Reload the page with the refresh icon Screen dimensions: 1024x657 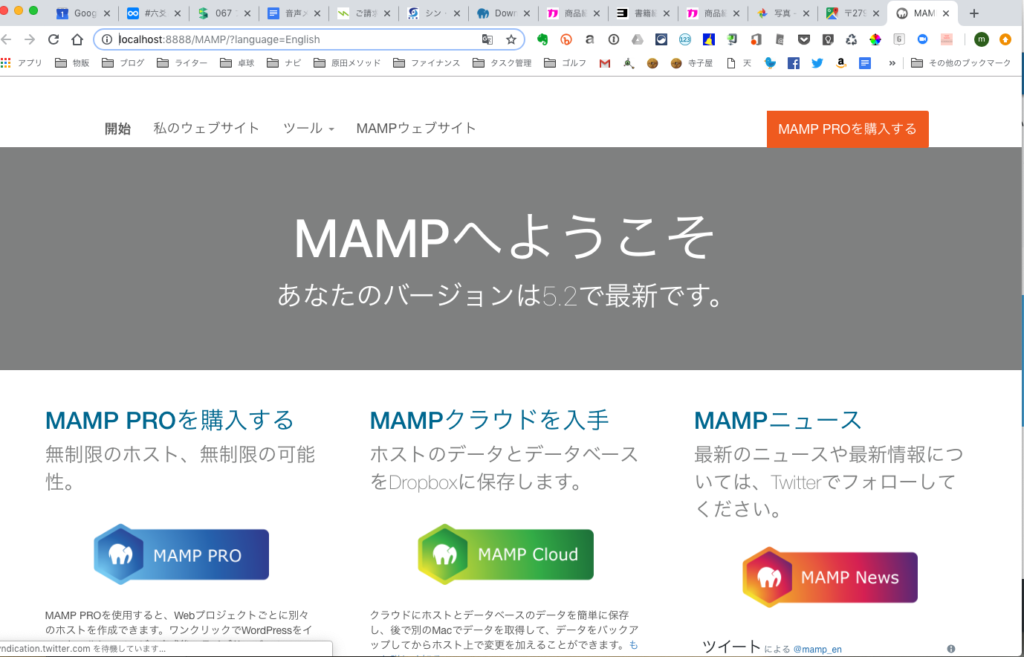pos(54,39)
